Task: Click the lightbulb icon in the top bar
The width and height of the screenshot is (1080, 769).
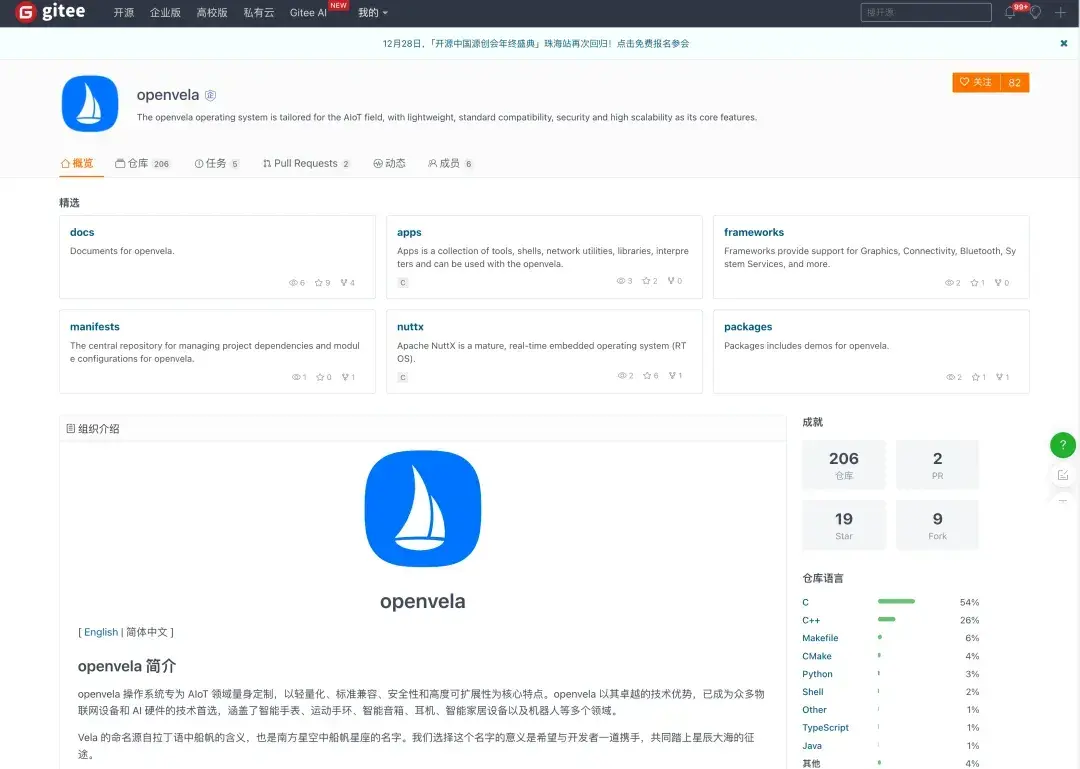Action: click(x=1035, y=12)
